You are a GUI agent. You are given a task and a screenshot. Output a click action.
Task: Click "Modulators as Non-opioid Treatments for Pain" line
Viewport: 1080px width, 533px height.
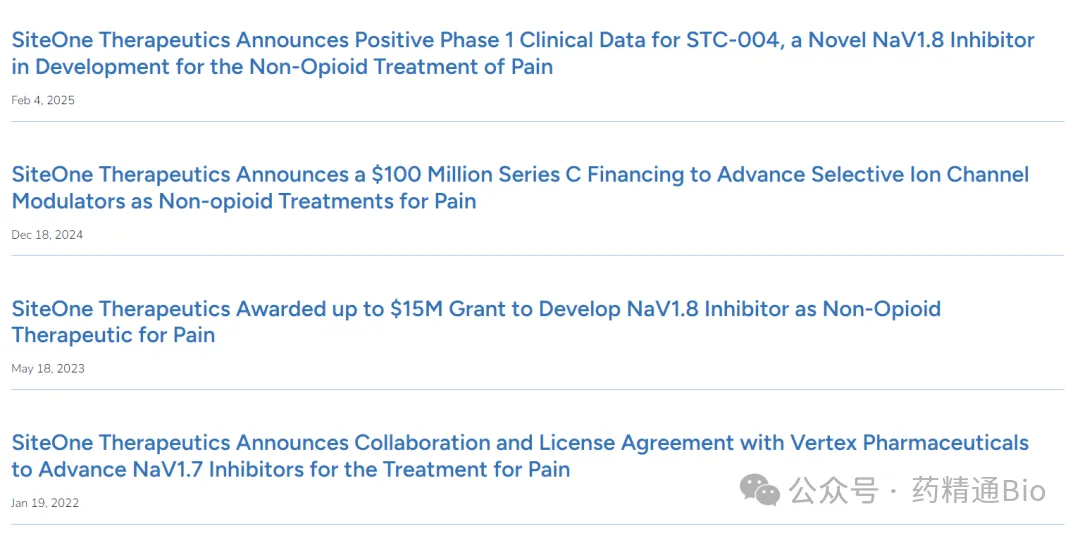pyautogui.click(x=244, y=201)
